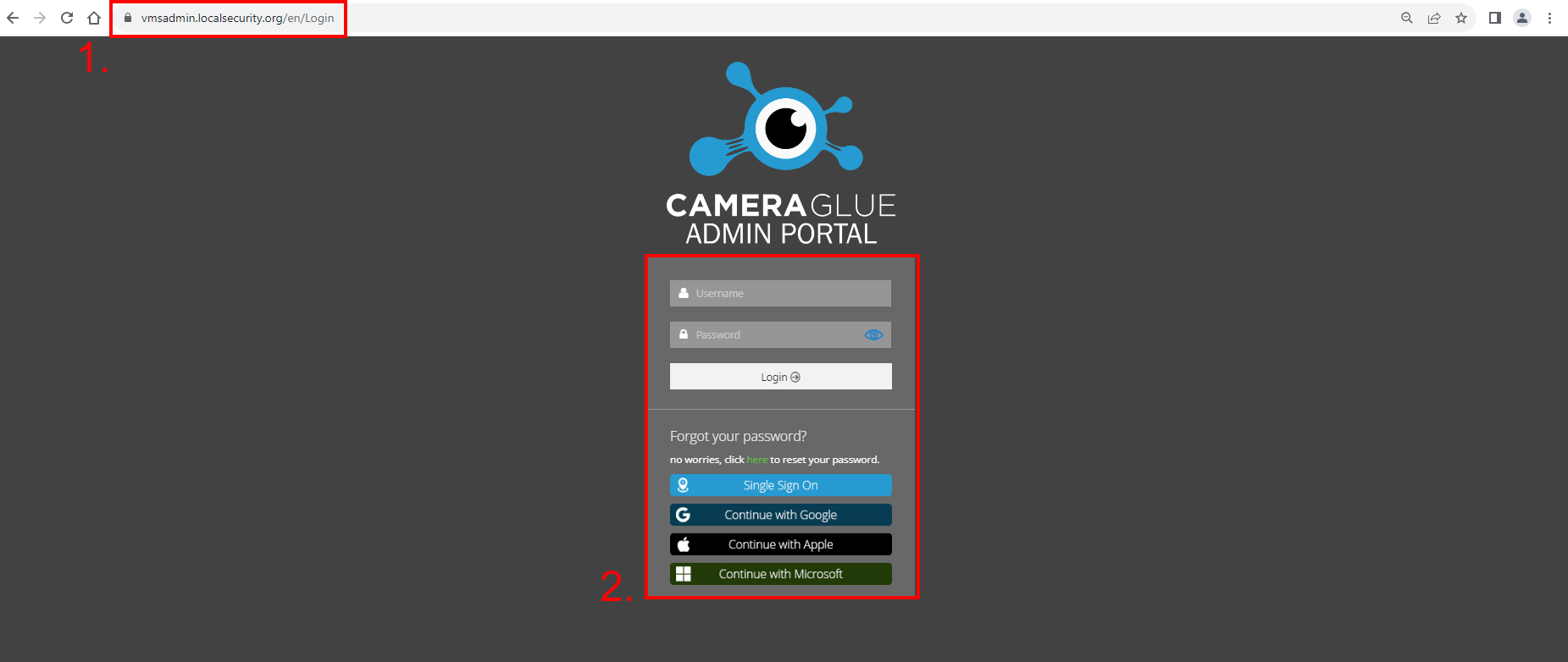Focus the Password field
Viewport: 1568px width, 662px height.
coord(780,334)
